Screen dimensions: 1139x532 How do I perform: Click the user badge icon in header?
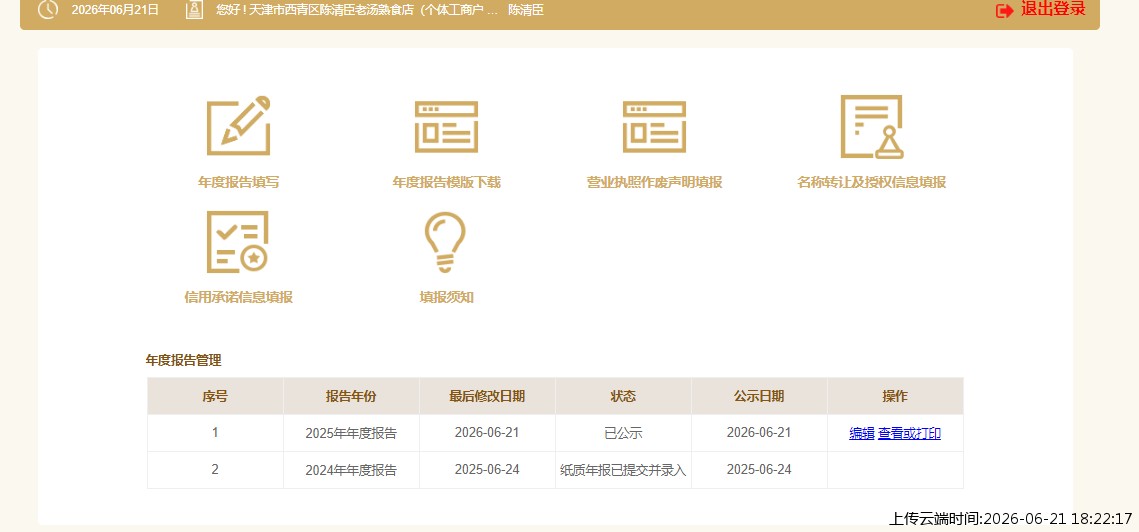click(194, 9)
